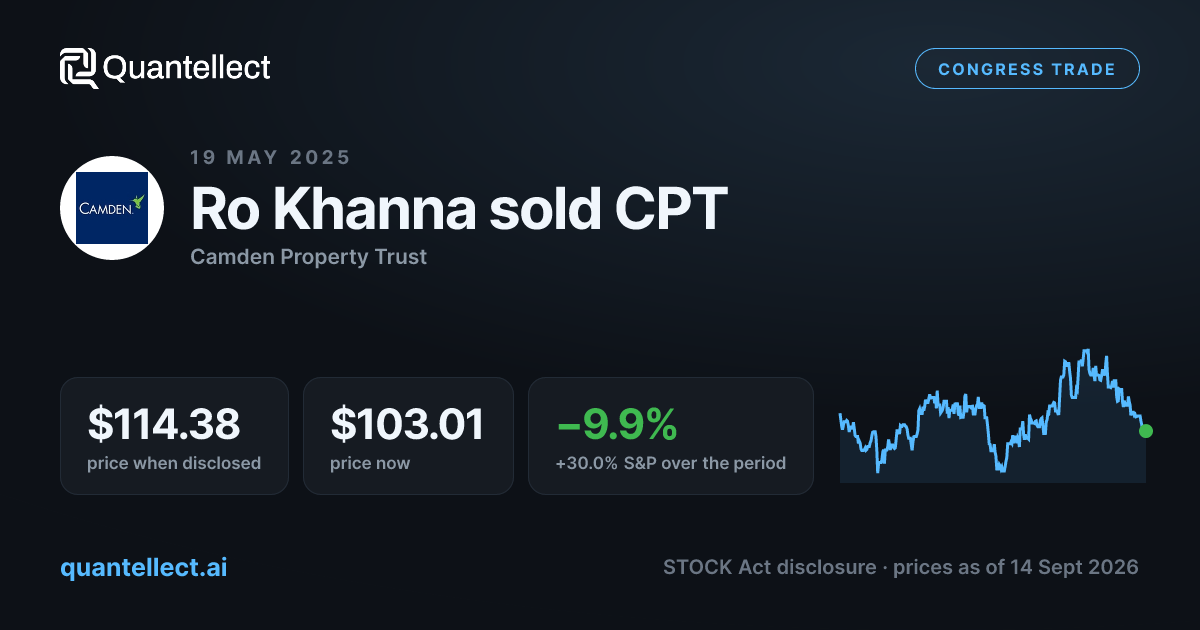Click the +30.0% S&P comparison text

671,463
